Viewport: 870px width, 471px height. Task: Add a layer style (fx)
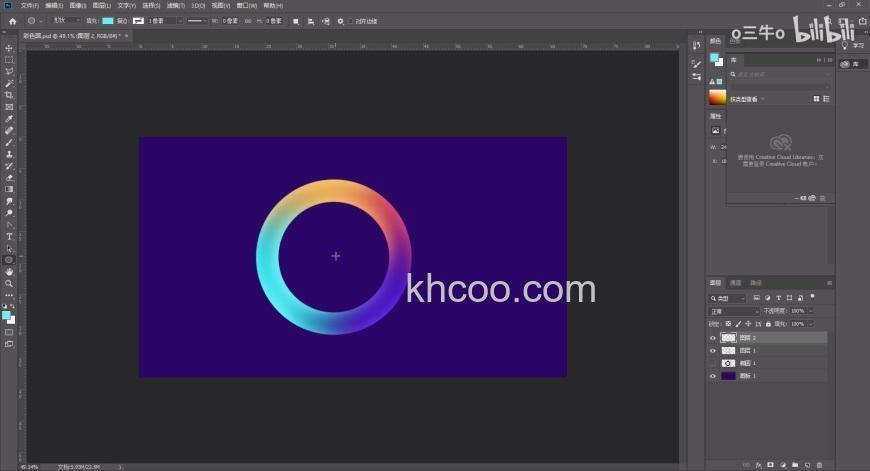[758, 465]
